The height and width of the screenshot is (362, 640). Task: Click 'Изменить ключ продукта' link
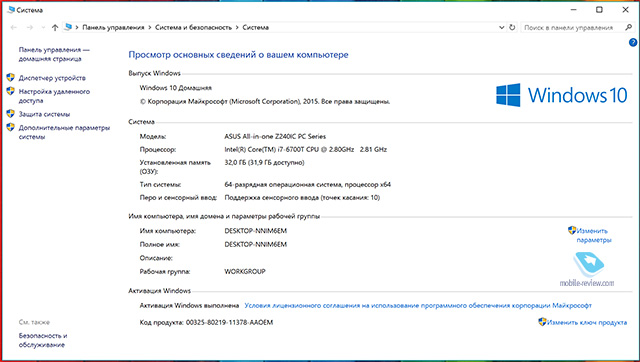tap(587, 322)
